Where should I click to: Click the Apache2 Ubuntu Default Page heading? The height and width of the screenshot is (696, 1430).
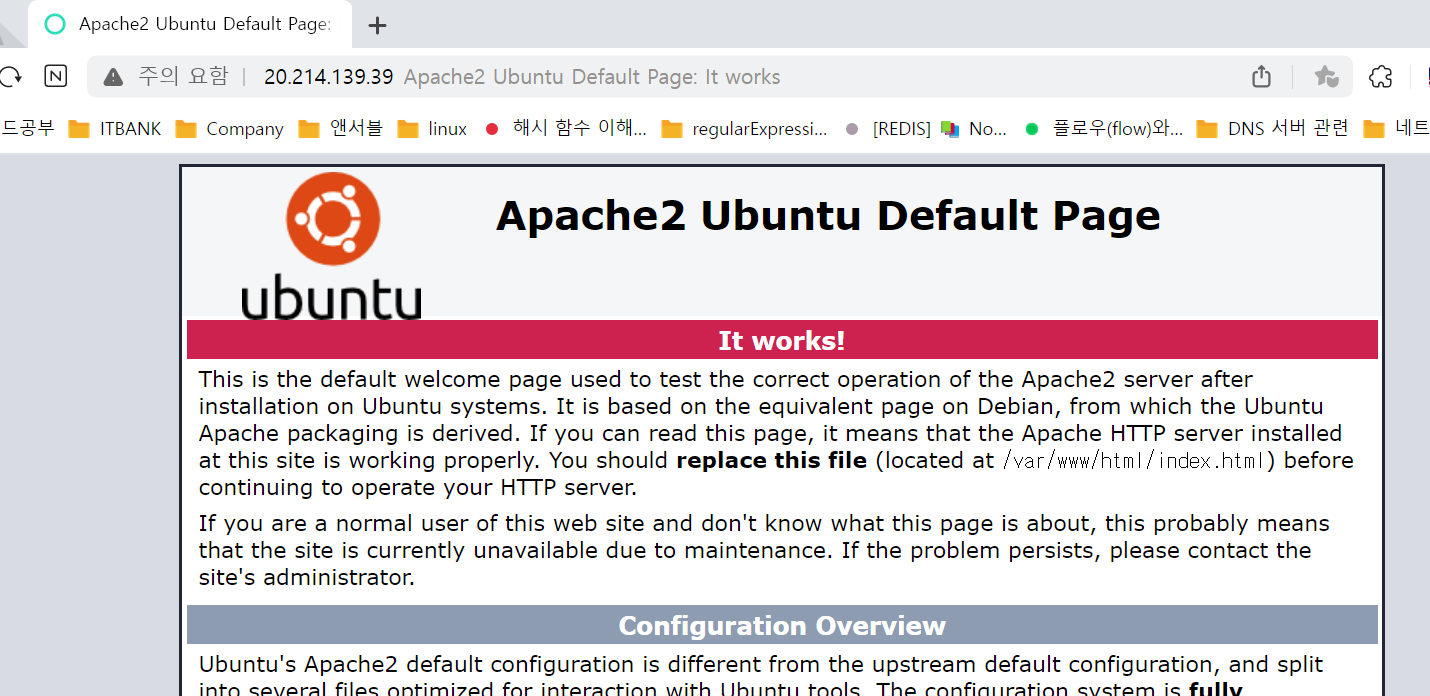[x=828, y=216]
